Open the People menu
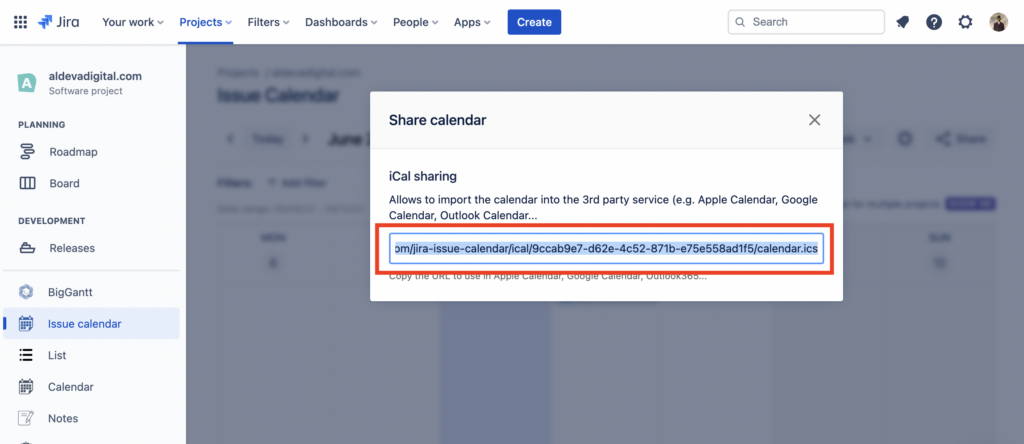The image size is (1024, 444). [415, 22]
